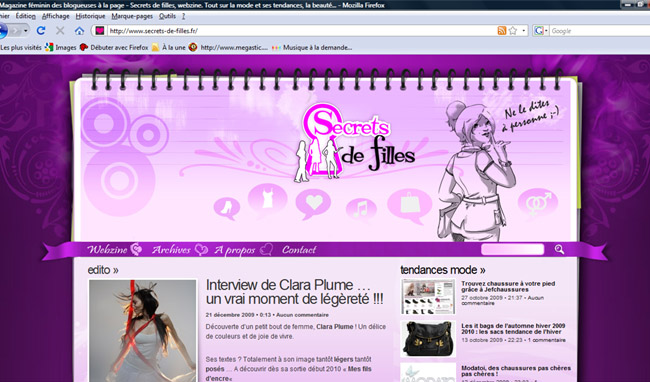Screen dimensions: 650x382
Task: Click '1 commentaire' under it bags article
Action: pyautogui.click(x=546, y=340)
